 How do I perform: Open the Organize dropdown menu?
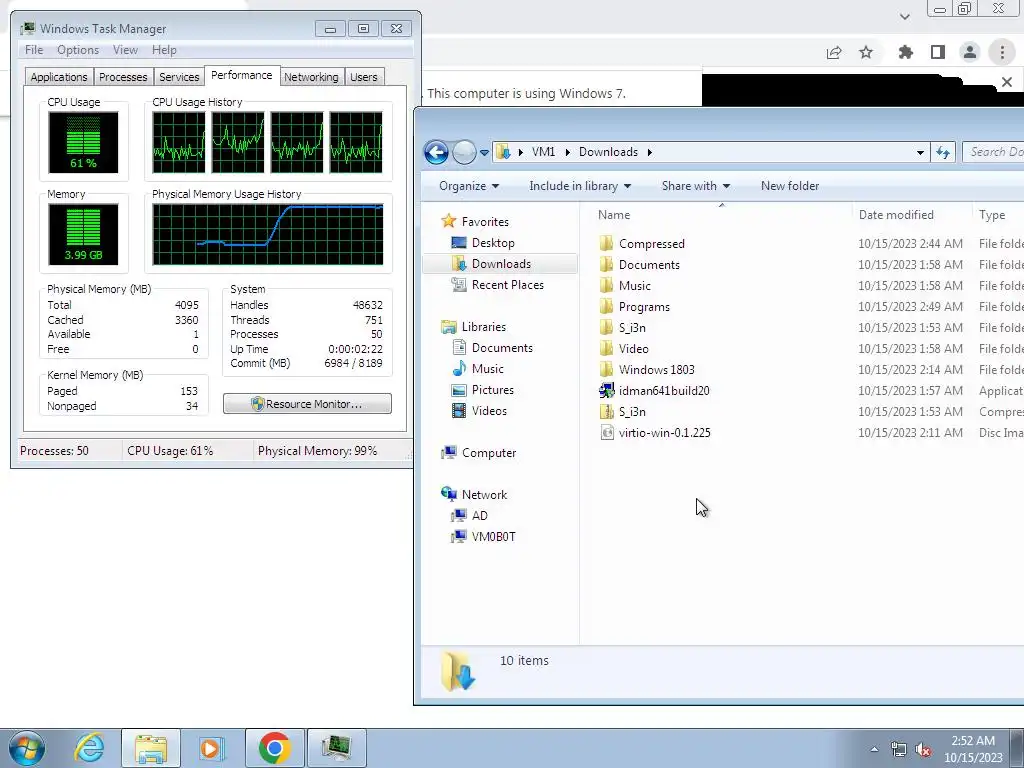(x=469, y=186)
